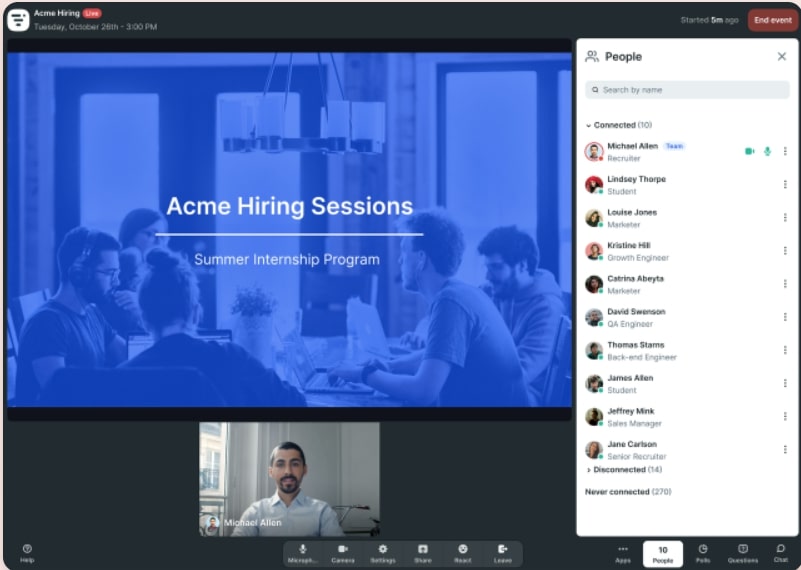Close the People panel

[x=782, y=56]
